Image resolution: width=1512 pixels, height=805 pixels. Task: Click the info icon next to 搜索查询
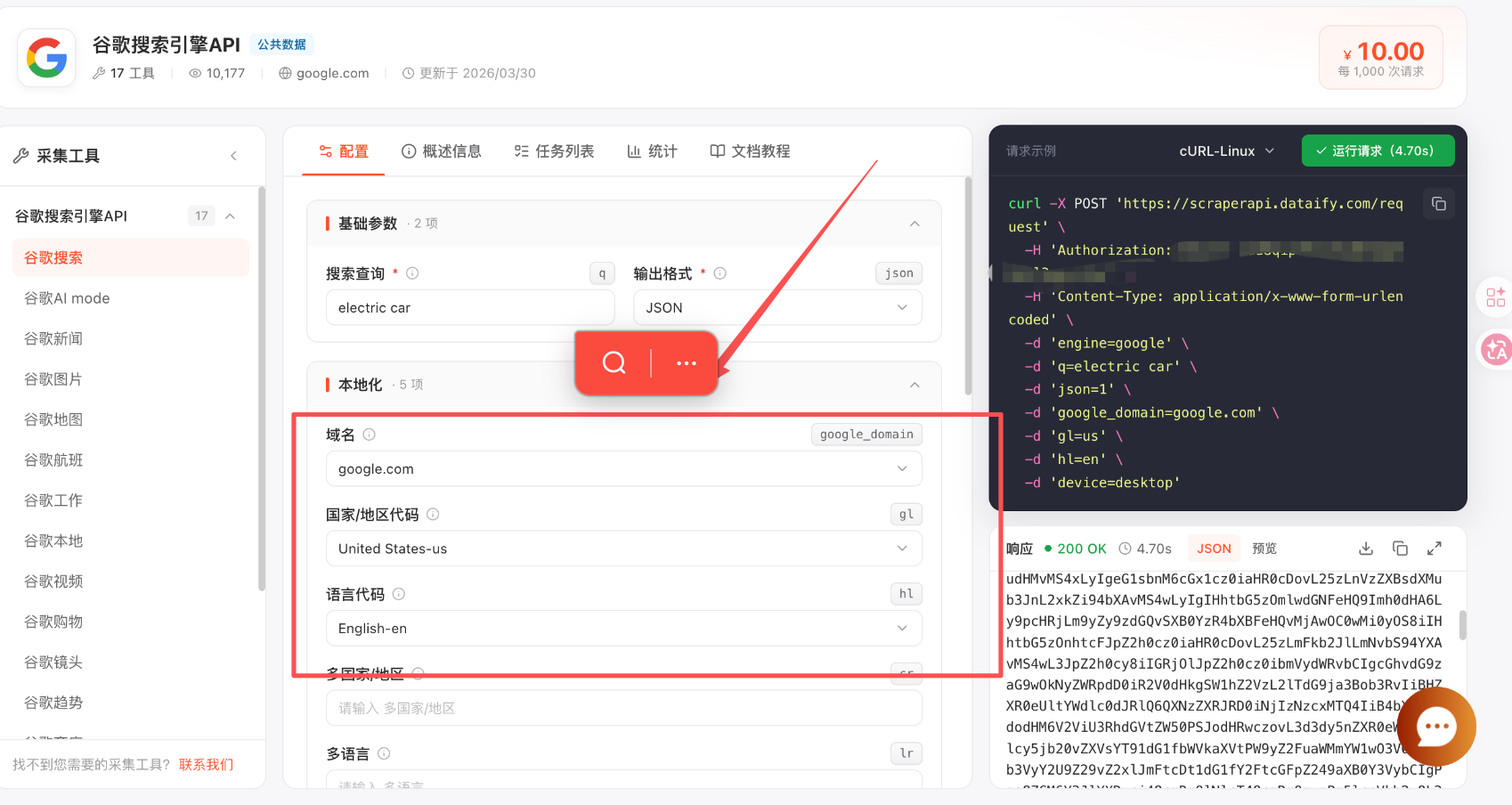coord(412,273)
